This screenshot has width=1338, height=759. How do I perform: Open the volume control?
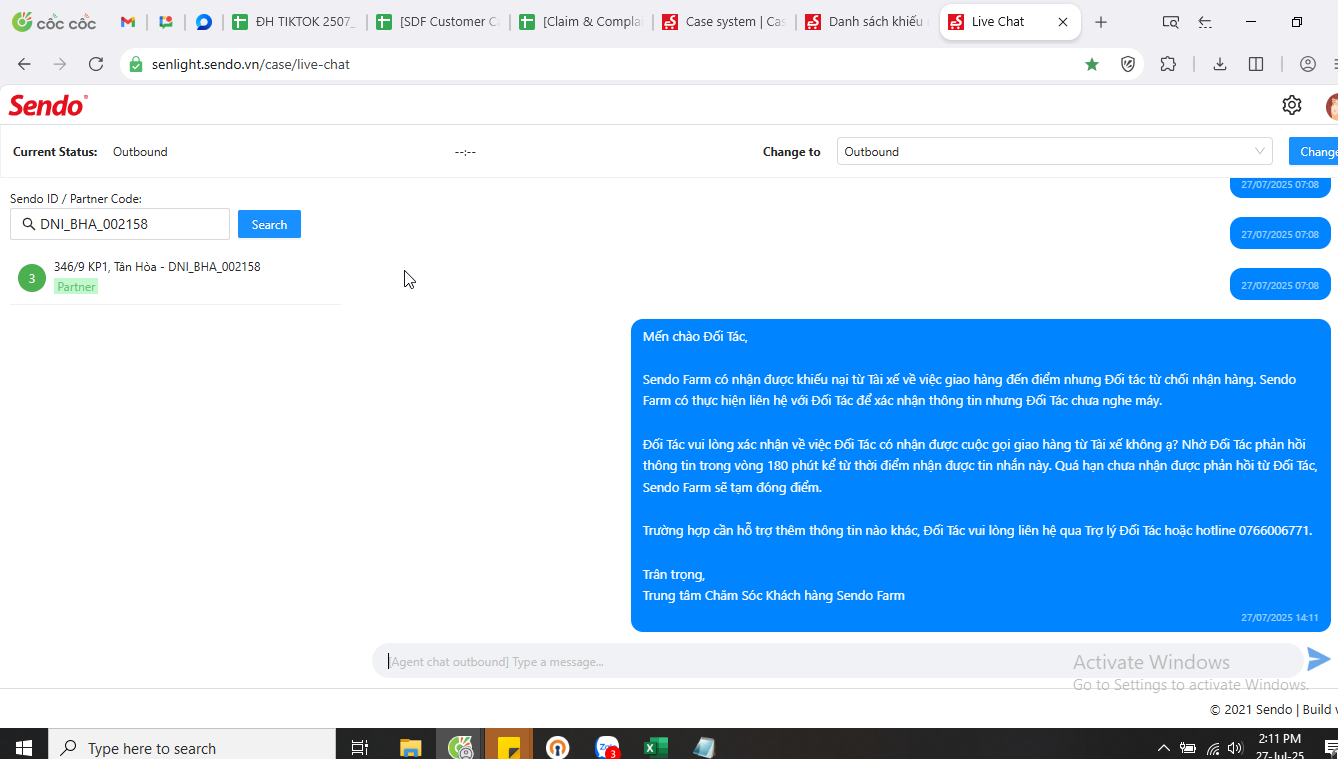coord(1236,747)
